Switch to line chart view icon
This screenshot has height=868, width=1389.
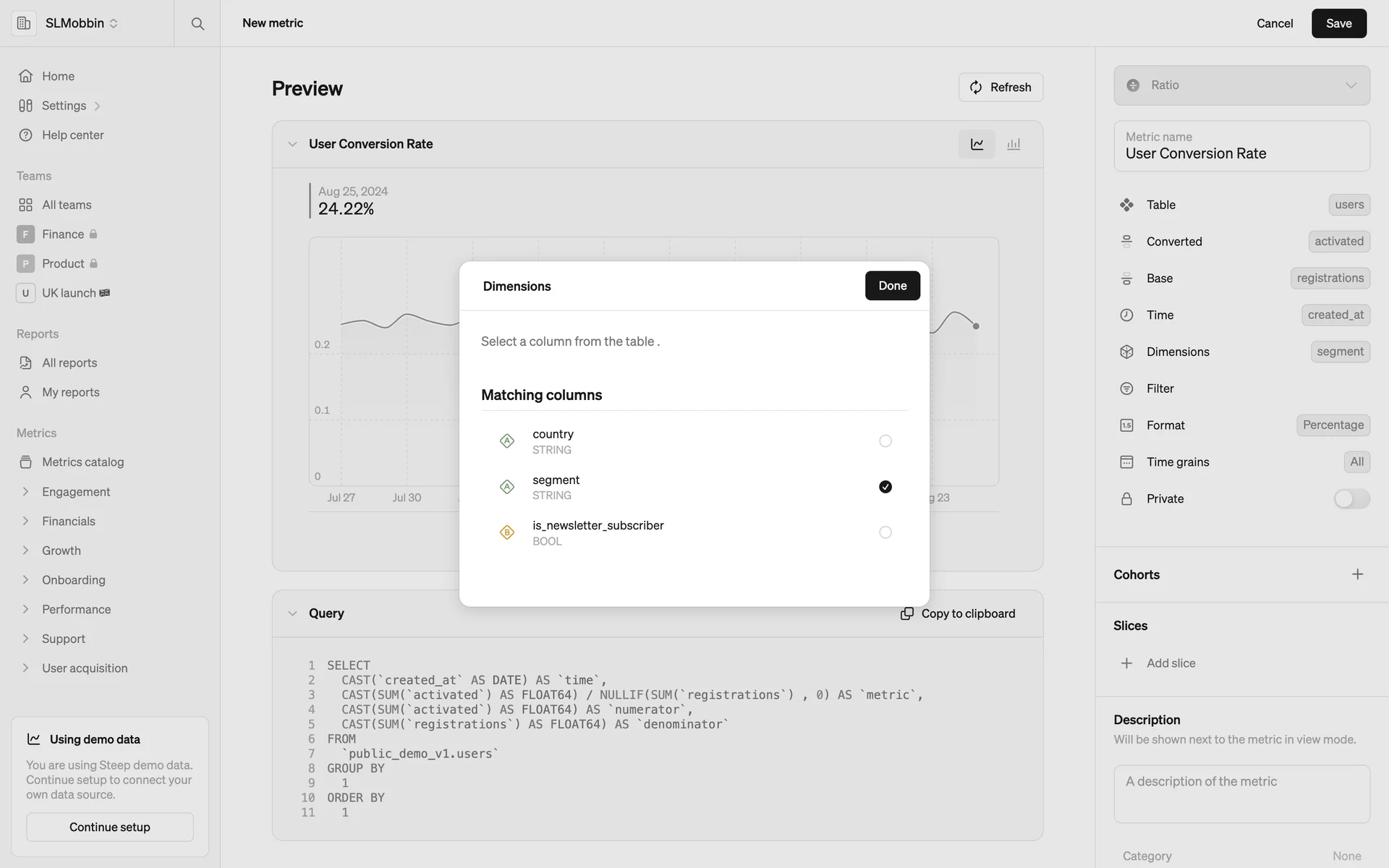click(x=977, y=144)
